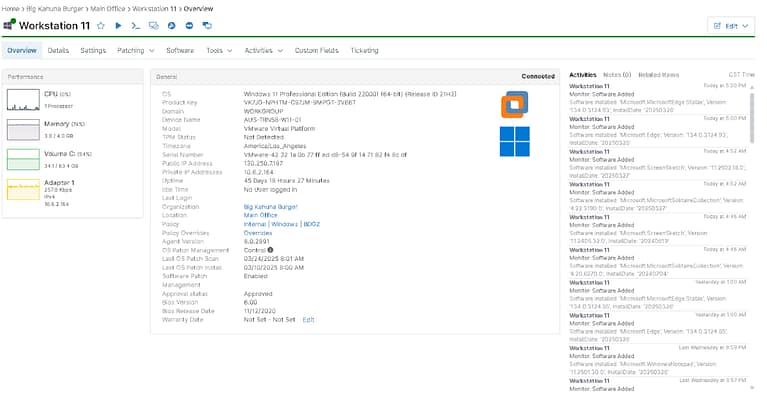Open the Notes (0) tab
This screenshot has width=767, height=400.
(x=617, y=75)
